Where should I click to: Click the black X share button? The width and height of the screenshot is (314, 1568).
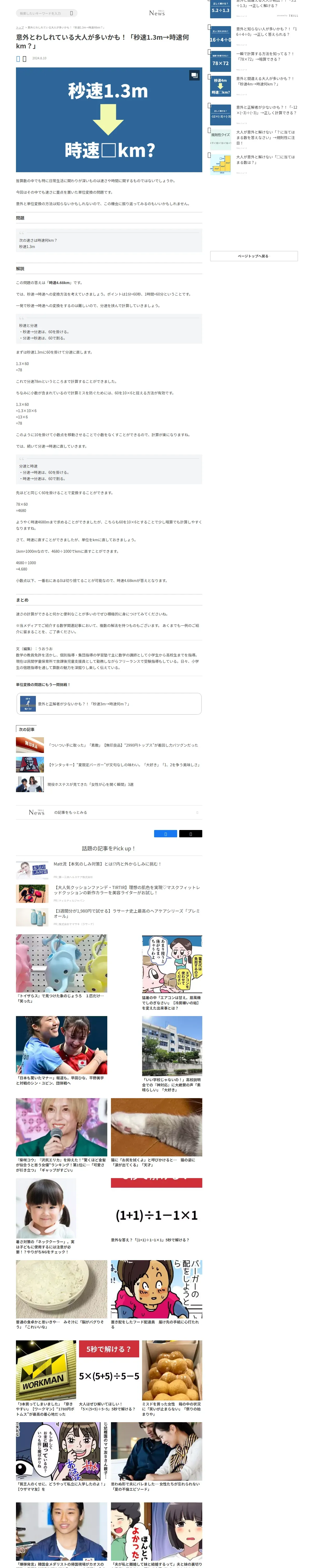pyautogui.click(x=191, y=834)
